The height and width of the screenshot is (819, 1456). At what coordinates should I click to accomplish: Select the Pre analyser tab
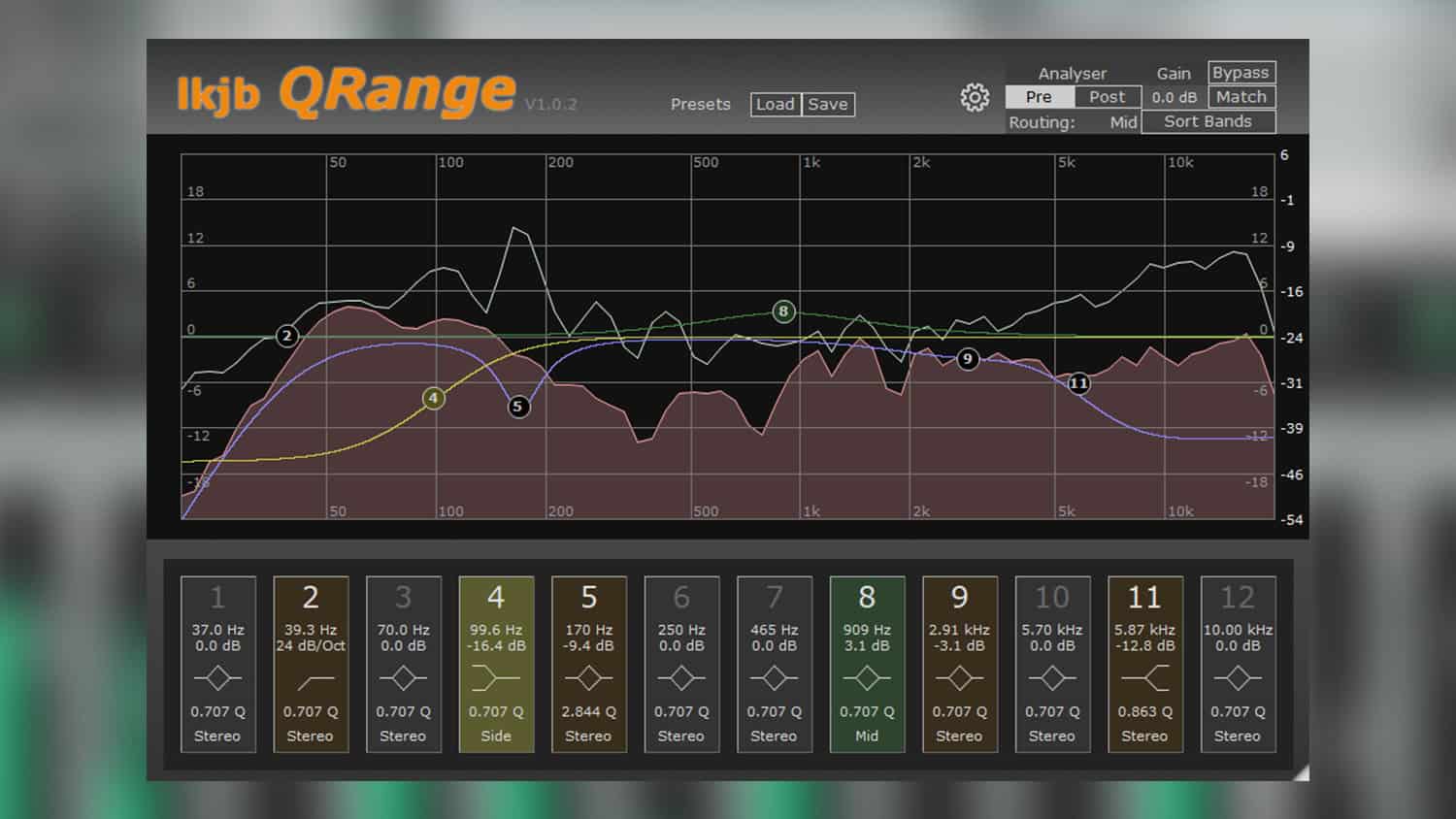(x=1038, y=97)
